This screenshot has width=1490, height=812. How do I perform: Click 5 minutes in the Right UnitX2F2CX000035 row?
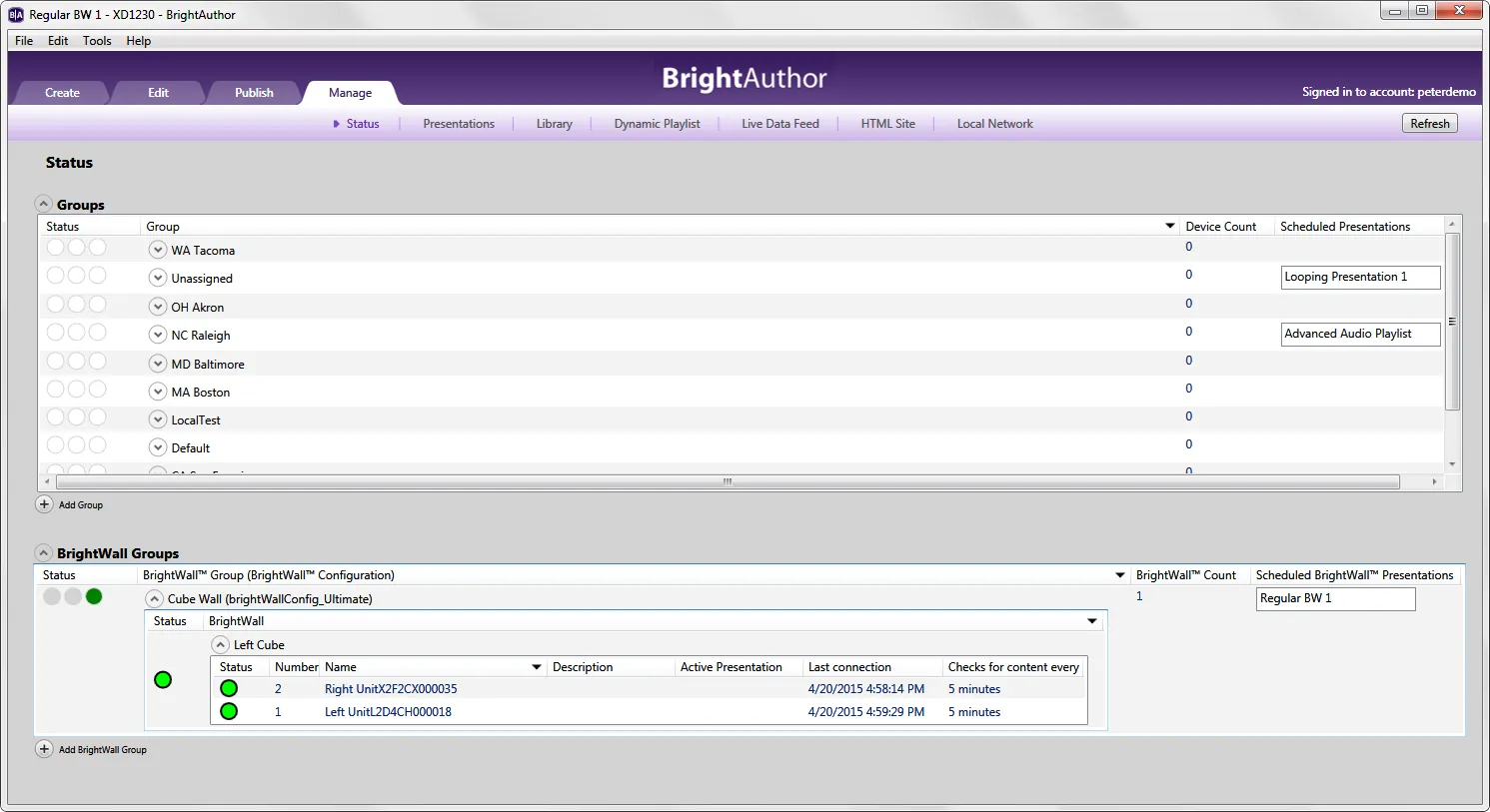coord(974,689)
